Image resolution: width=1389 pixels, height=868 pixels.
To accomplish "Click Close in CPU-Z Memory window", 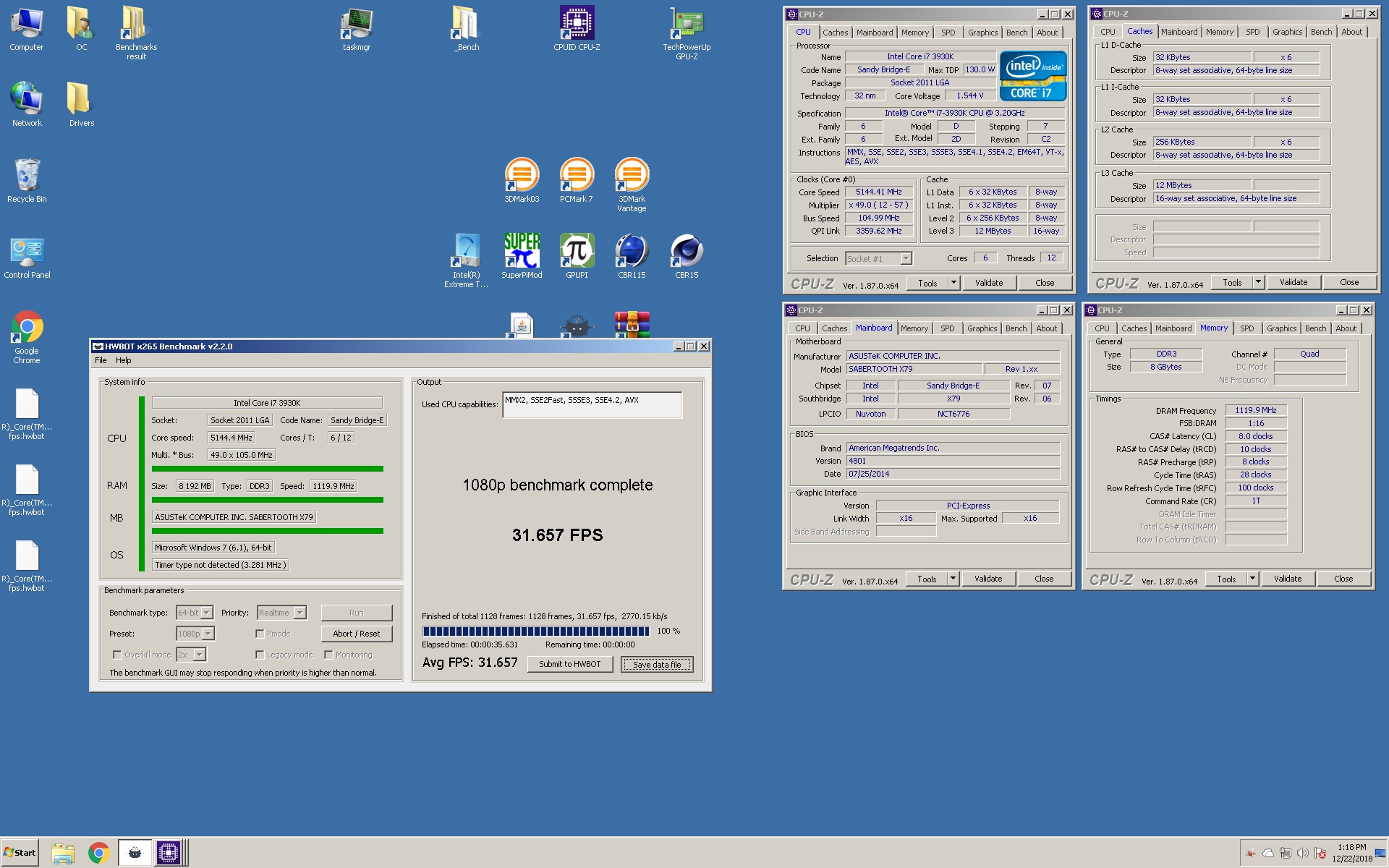I will [1343, 579].
